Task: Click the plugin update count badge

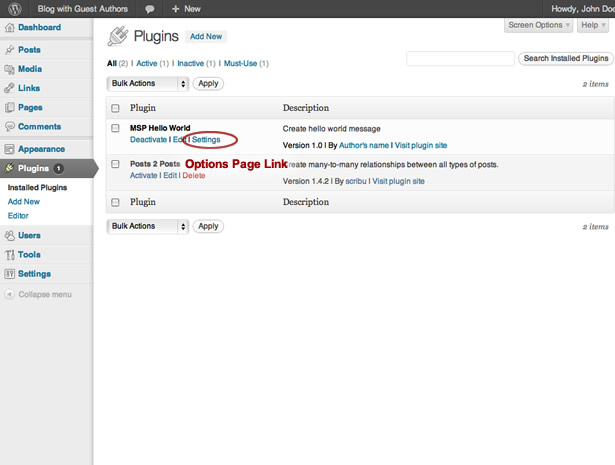Action: coord(58,168)
